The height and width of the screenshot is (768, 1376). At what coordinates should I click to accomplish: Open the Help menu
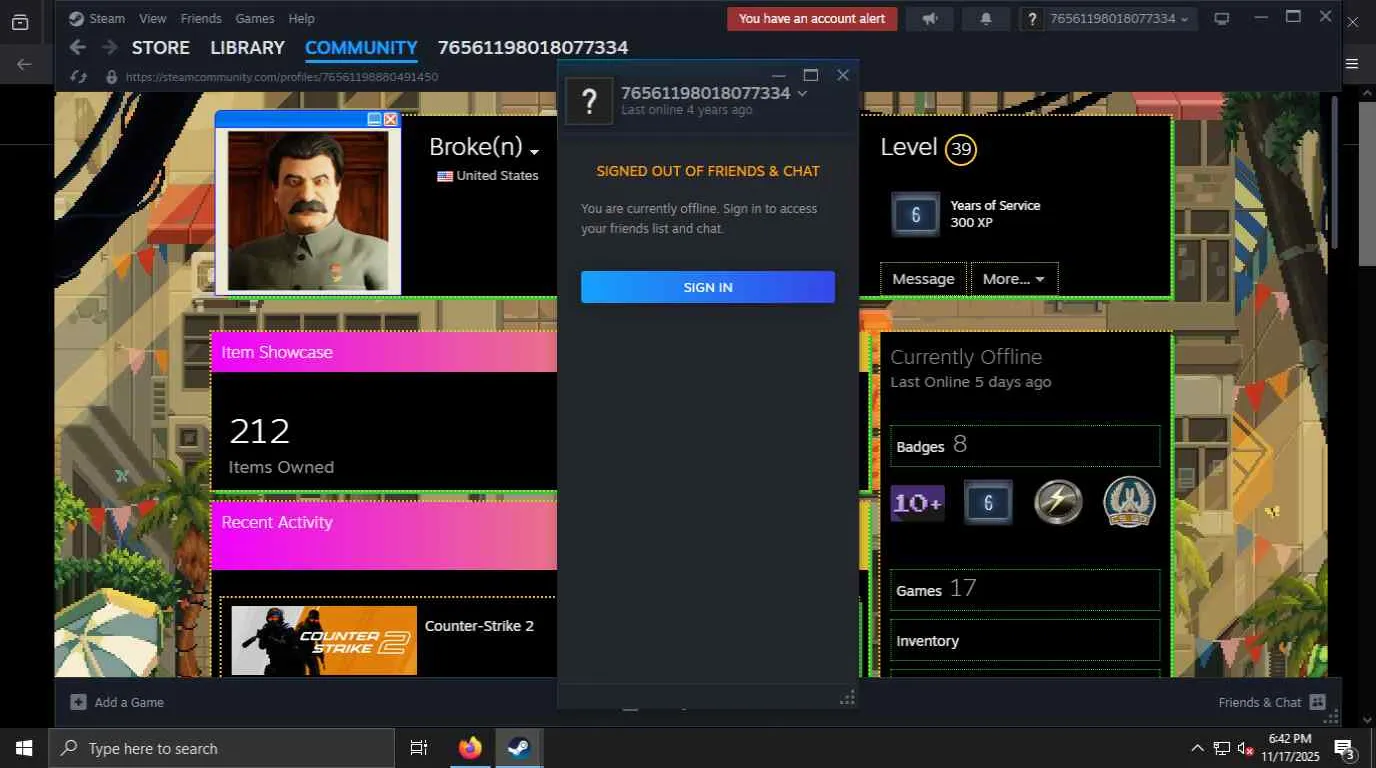tap(301, 18)
